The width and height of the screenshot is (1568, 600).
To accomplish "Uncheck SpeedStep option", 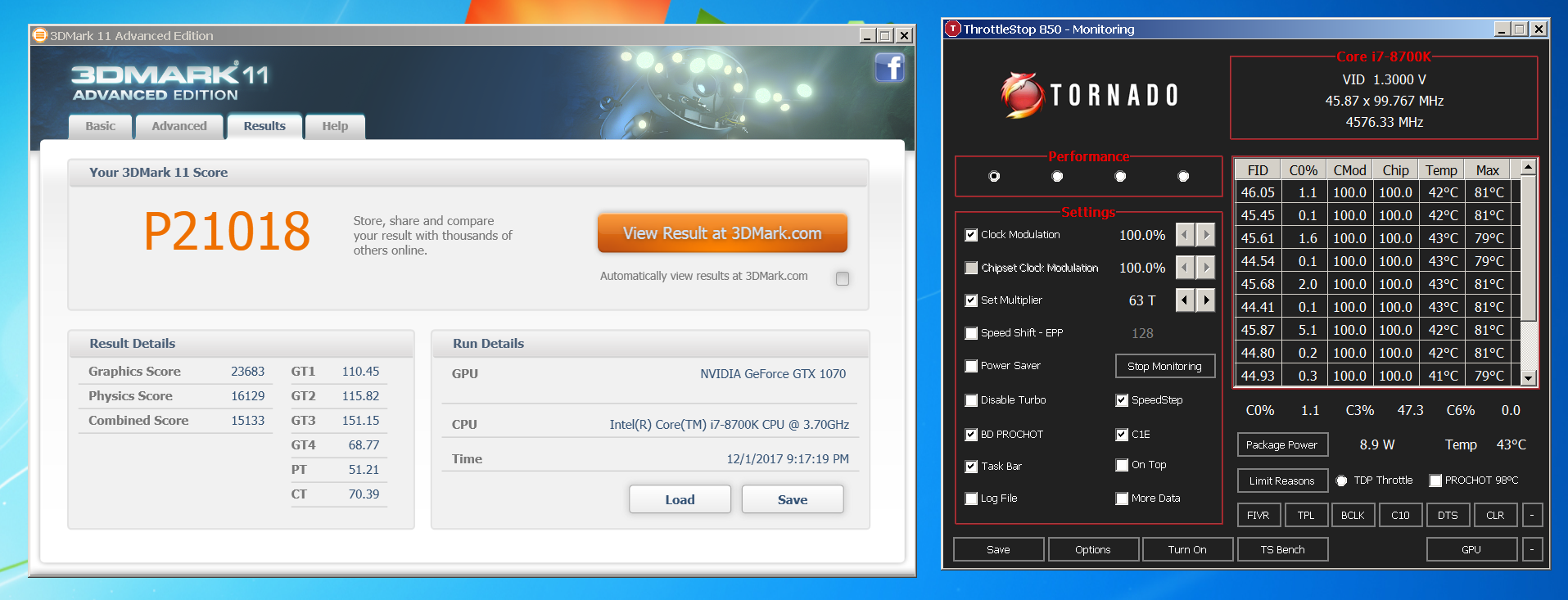I will point(1122,400).
